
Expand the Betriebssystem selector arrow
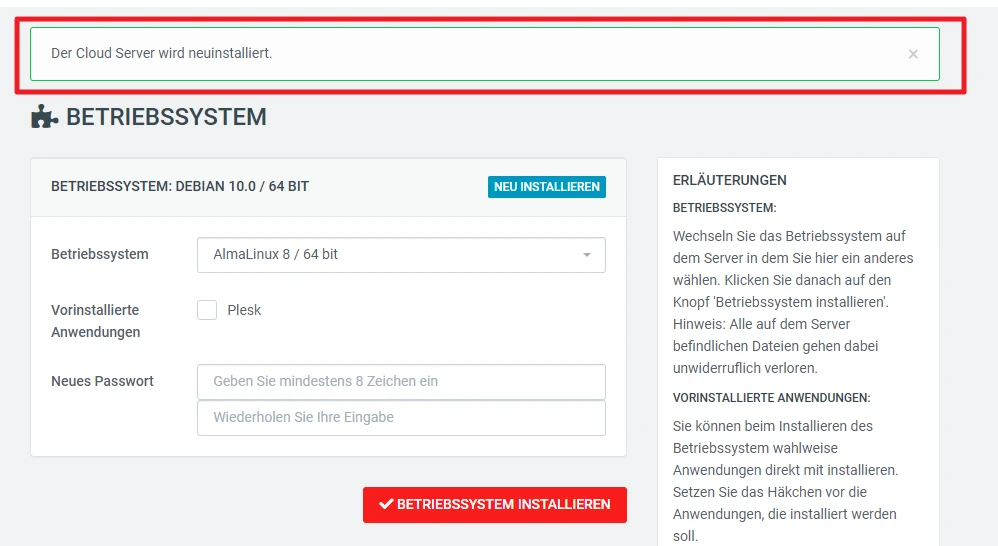[x=587, y=255]
